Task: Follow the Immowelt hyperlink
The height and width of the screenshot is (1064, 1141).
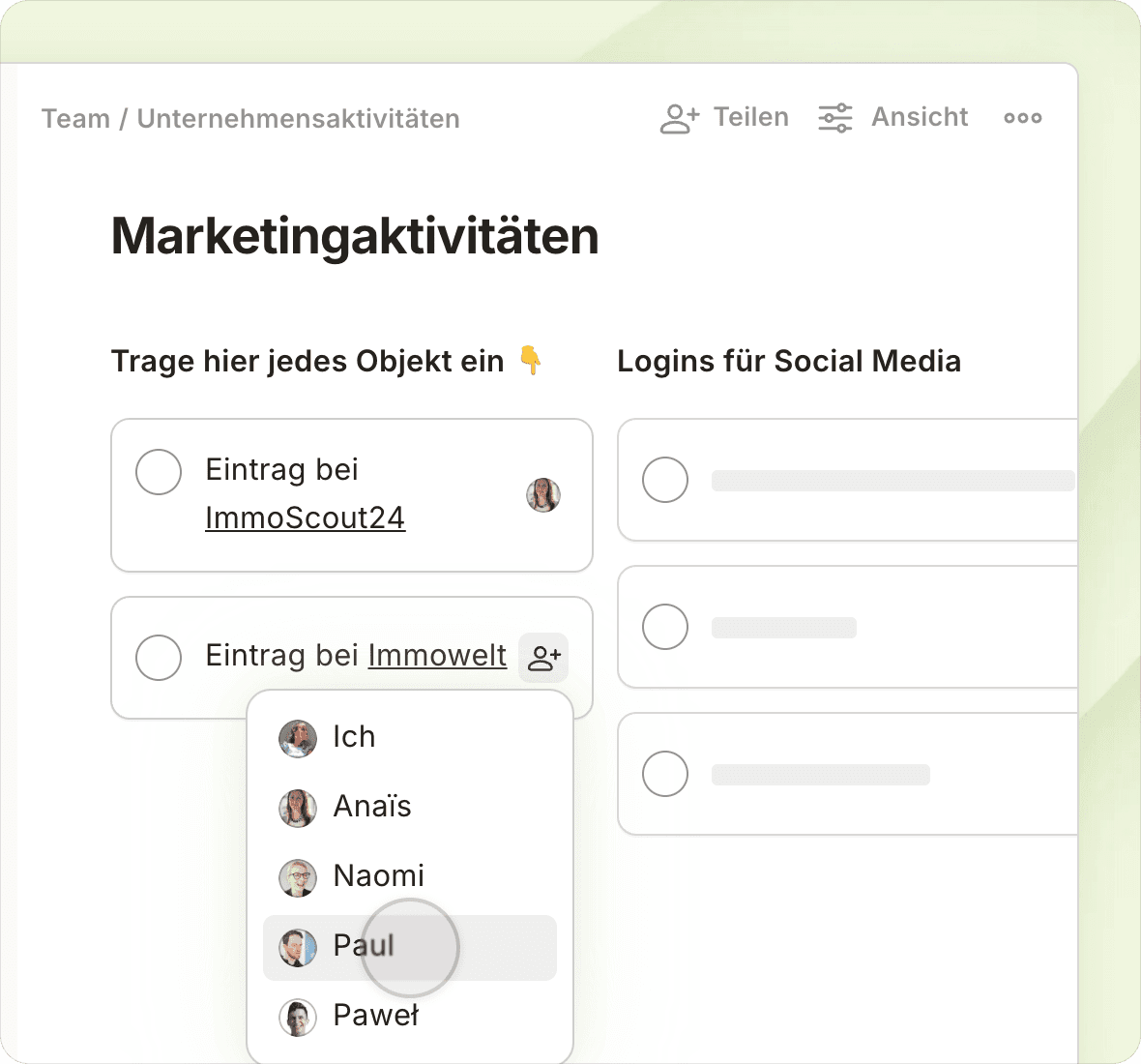Action: [x=437, y=656]
